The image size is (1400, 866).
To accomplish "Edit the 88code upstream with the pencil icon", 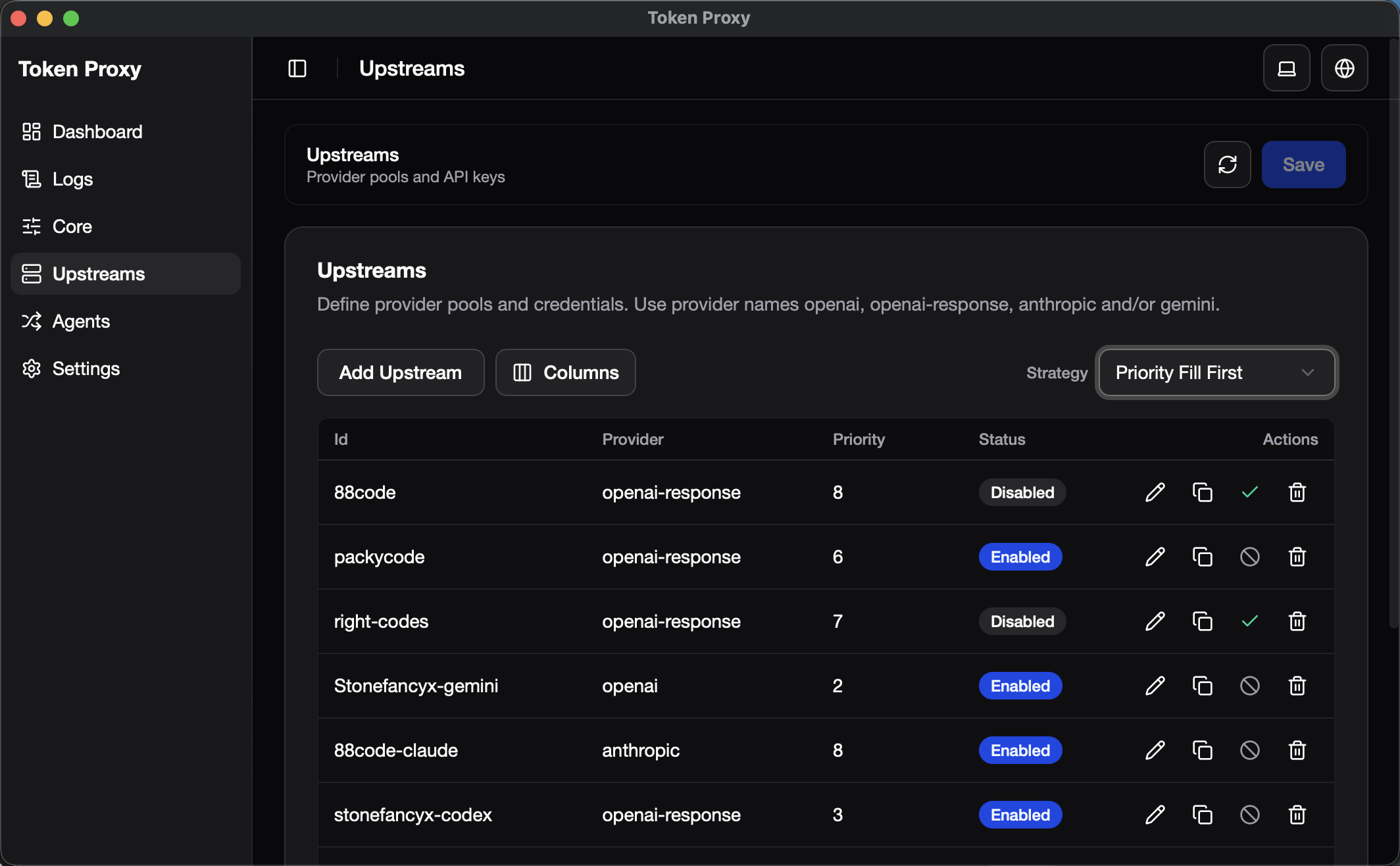I will [x=1155, y=492].
